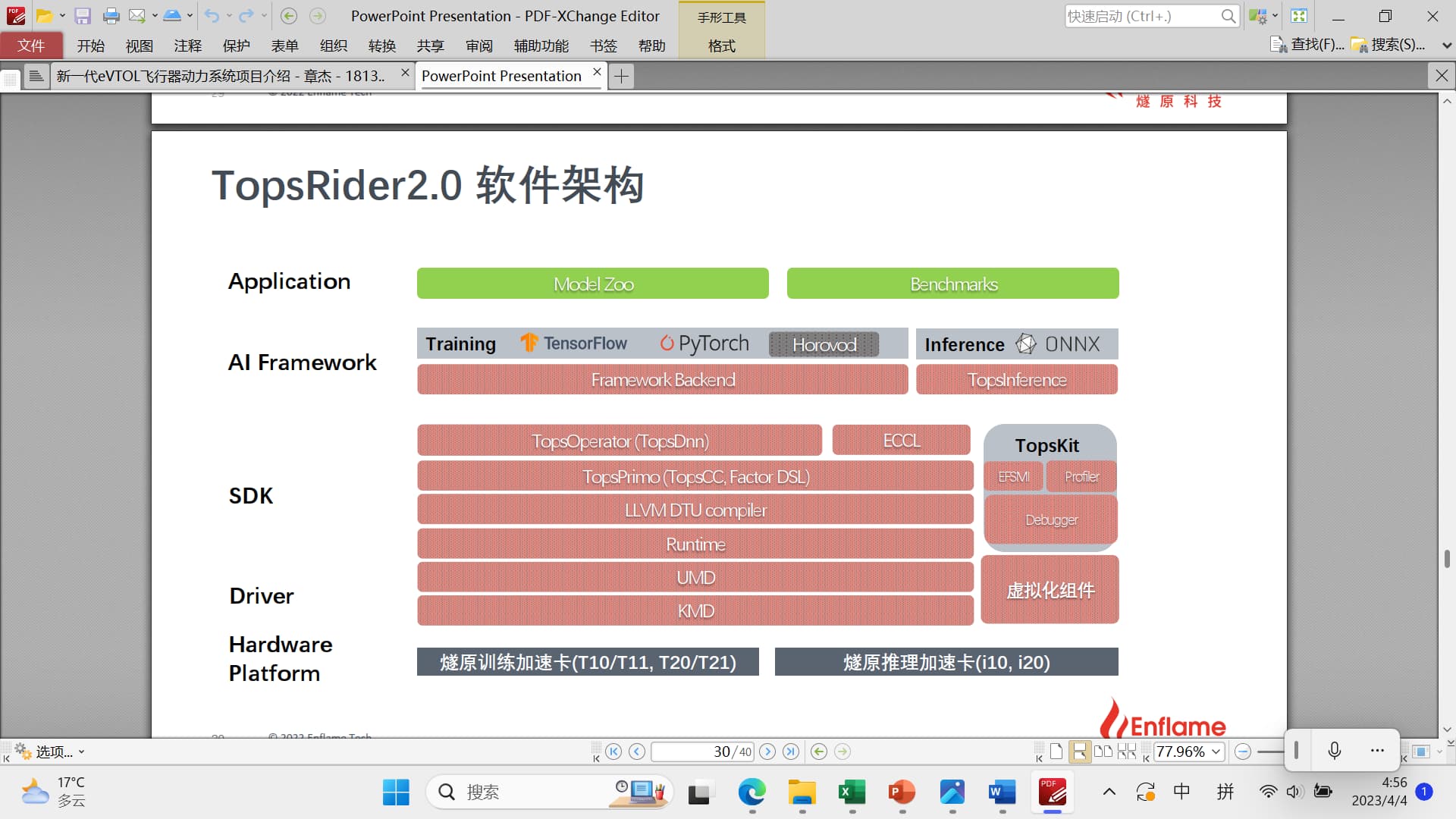Open the document list icon beside tabs
1456x819 pixels.
click(36, 76)
